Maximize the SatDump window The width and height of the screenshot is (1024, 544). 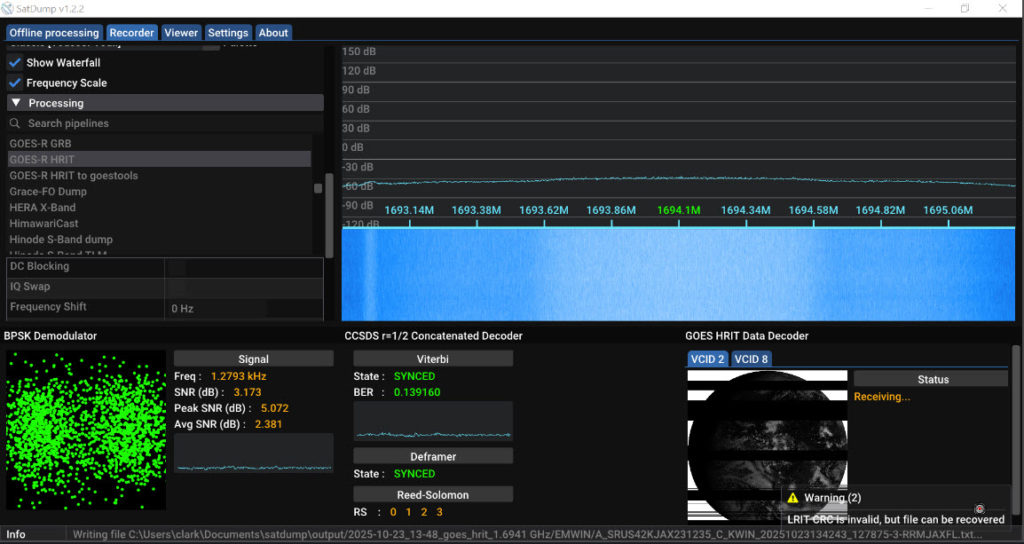965,8
